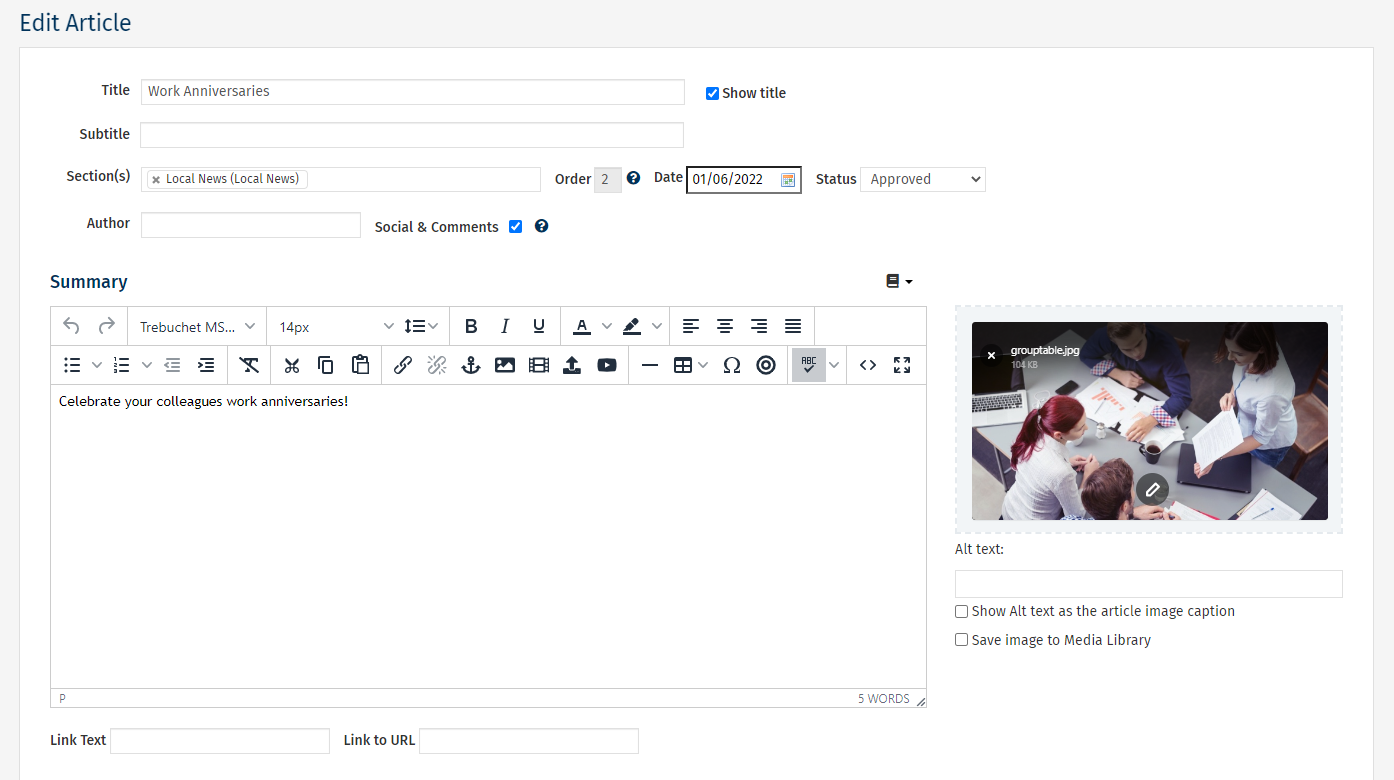Image resolution: width=1394 pixels, height=780 pixels.
Task: Insert an image using the picture icon
Action: click(x=505, y=365)
